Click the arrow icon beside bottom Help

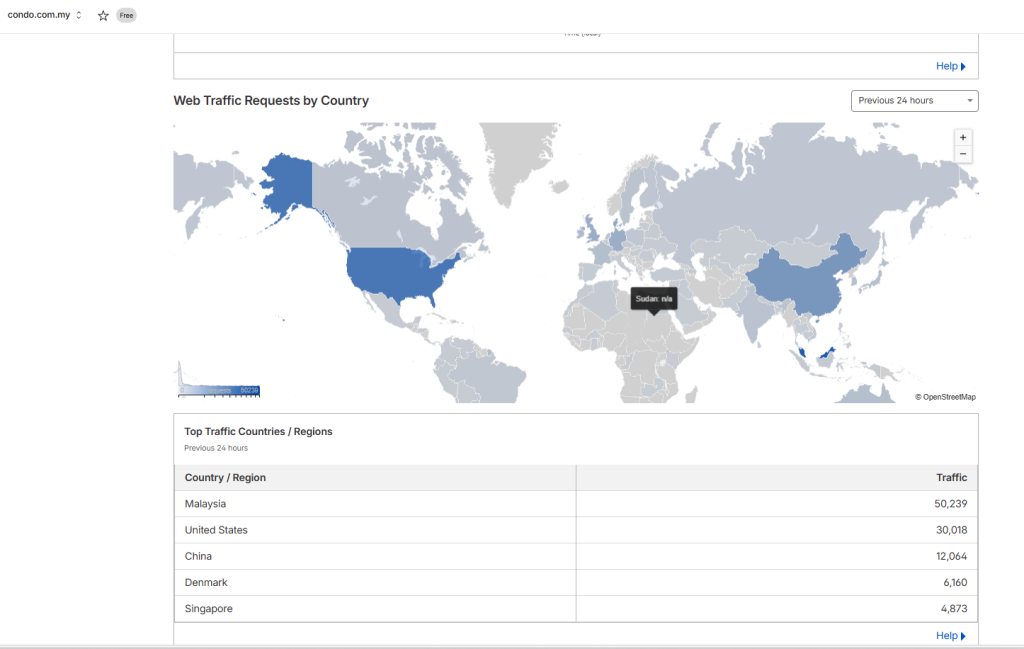pos(963,636)
